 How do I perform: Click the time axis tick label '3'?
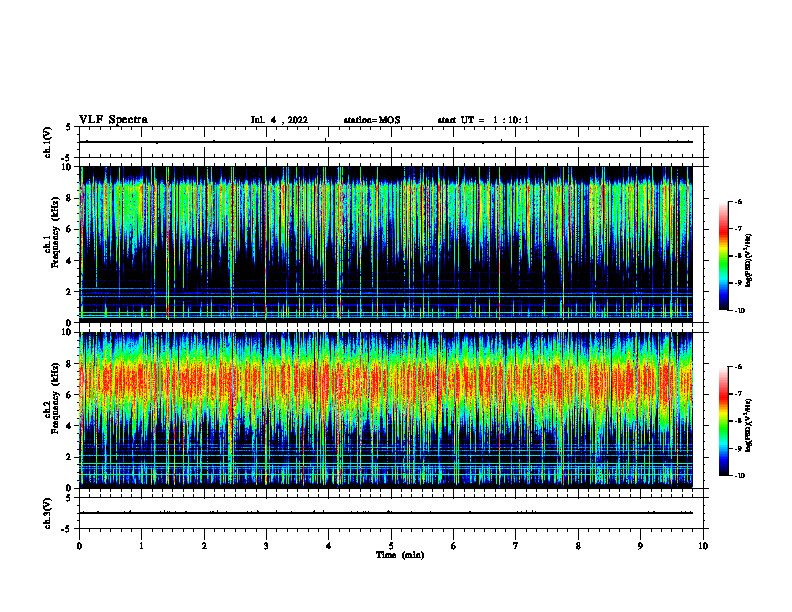click(x=266, y=546)
